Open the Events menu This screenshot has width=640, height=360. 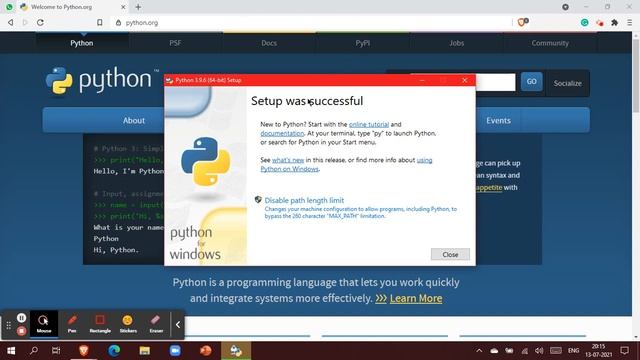coord(498,120)
